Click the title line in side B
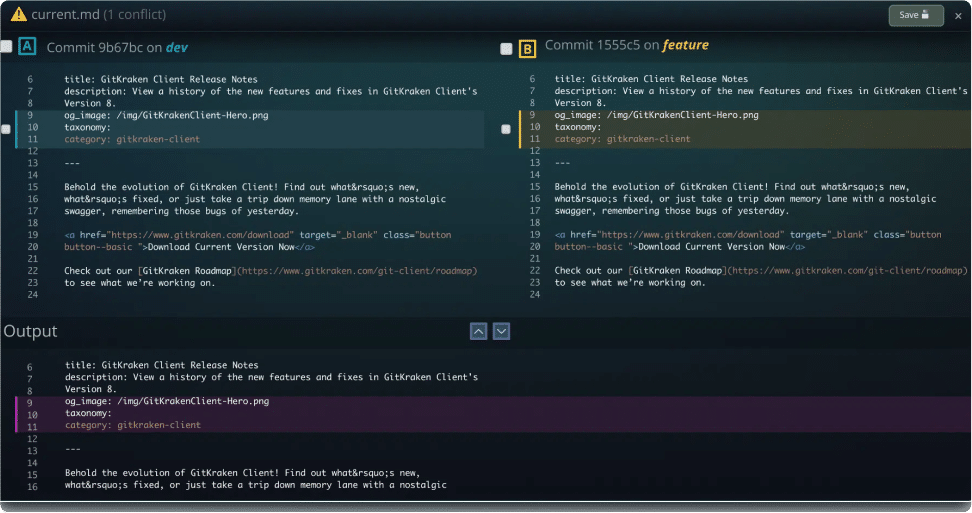This screenshot has width=972, height=513. (x=651, y=79)
